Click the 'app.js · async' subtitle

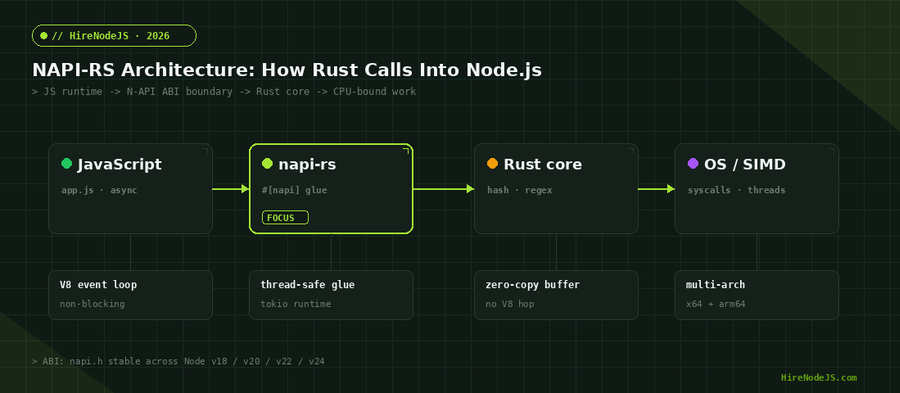99,190
